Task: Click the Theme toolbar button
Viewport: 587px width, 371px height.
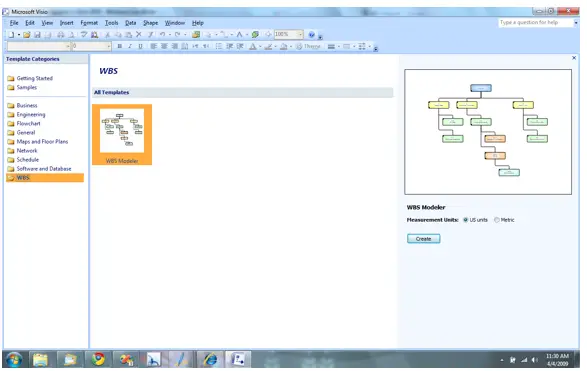Action: click(x=308, y=46)
